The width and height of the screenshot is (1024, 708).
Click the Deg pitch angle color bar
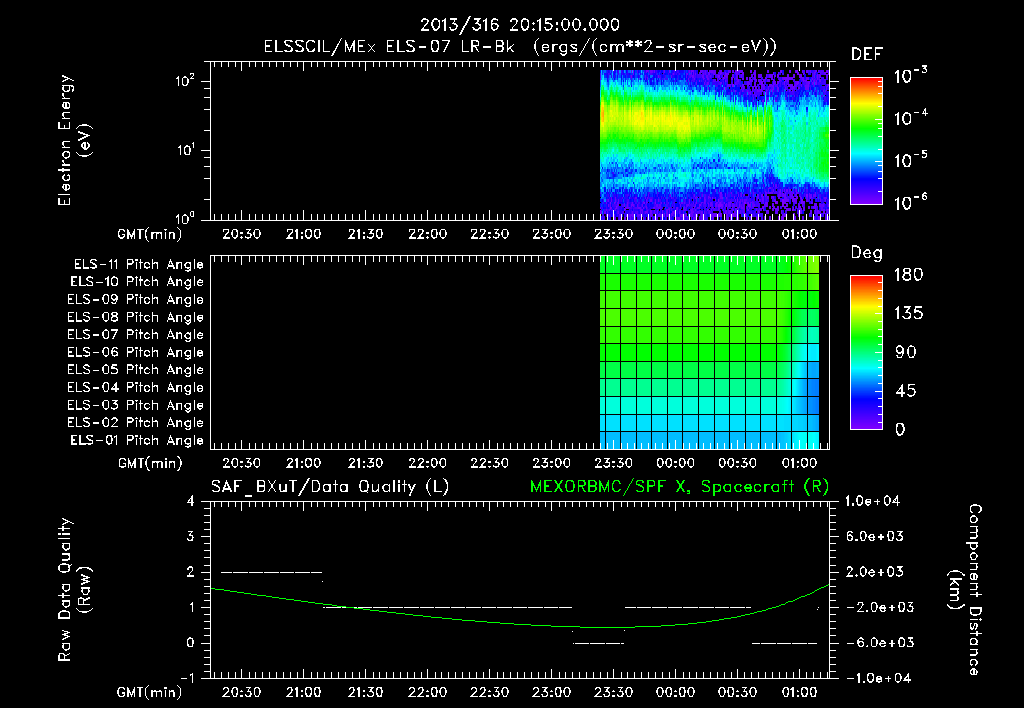(866, 352)
